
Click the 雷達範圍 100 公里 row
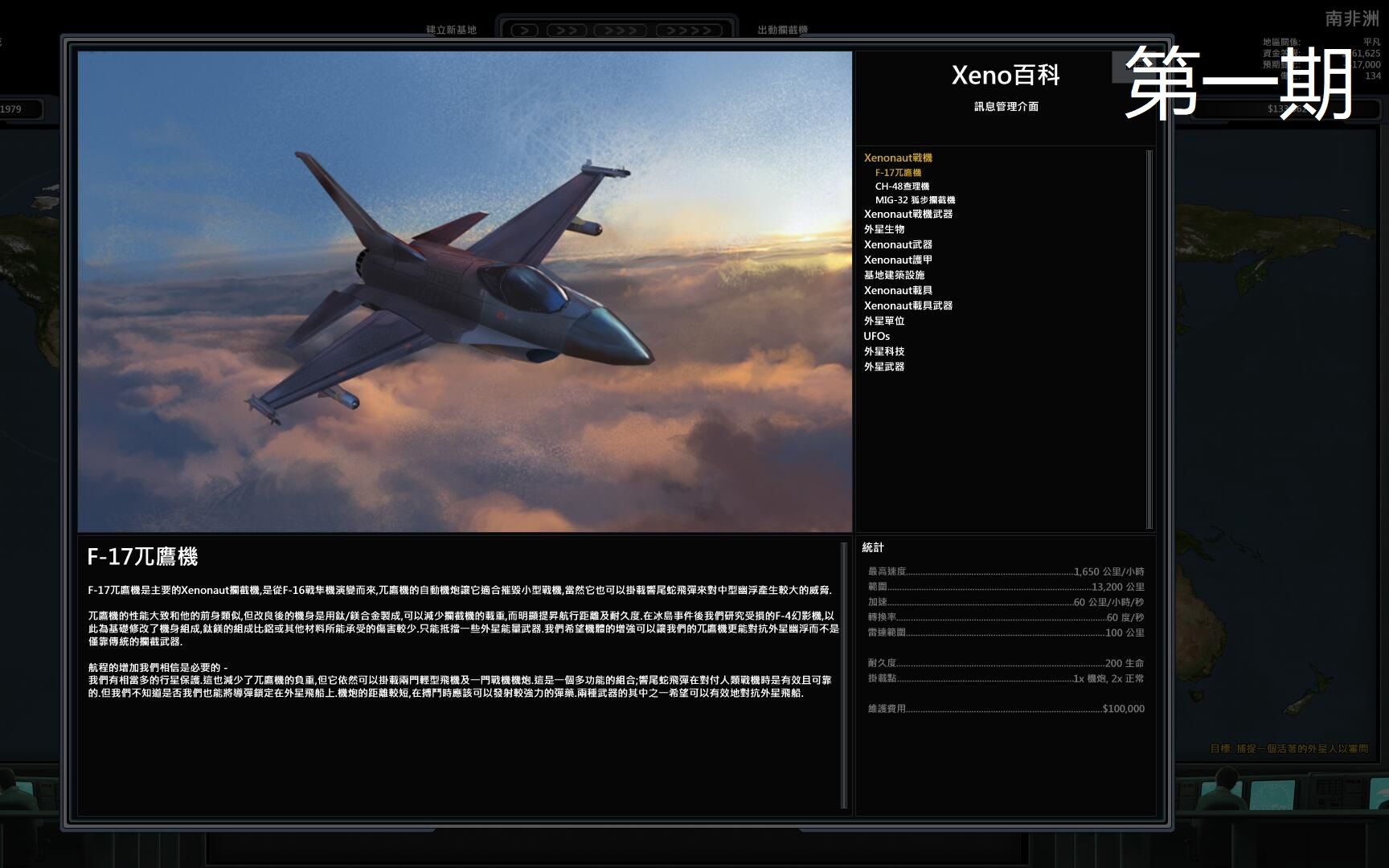point(1006,633)
